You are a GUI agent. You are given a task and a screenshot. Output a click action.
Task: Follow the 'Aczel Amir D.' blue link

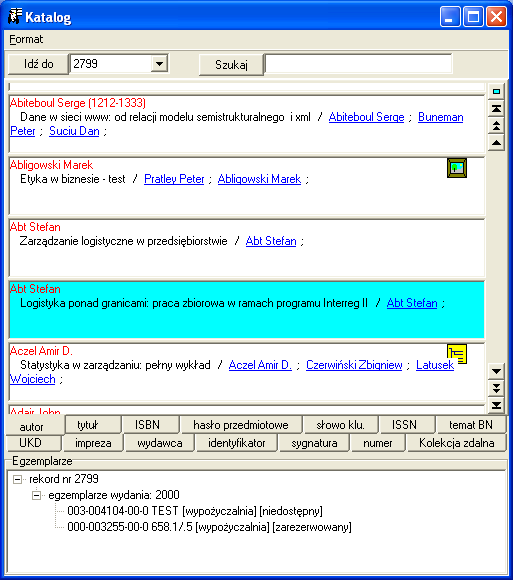(260, 365)
